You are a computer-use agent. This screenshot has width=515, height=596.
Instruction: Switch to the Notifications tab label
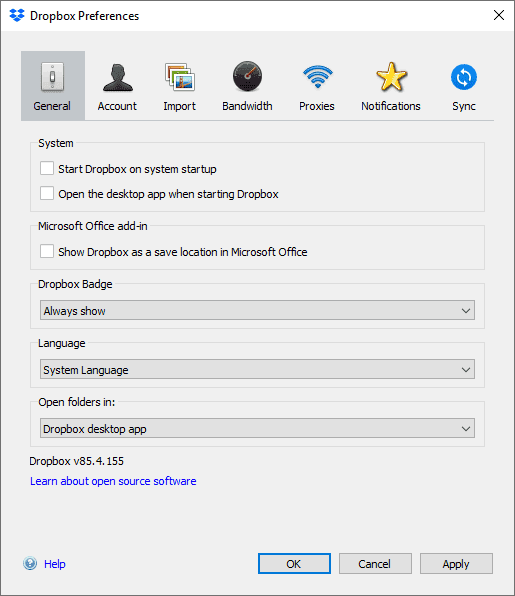(x=391, y=106)
